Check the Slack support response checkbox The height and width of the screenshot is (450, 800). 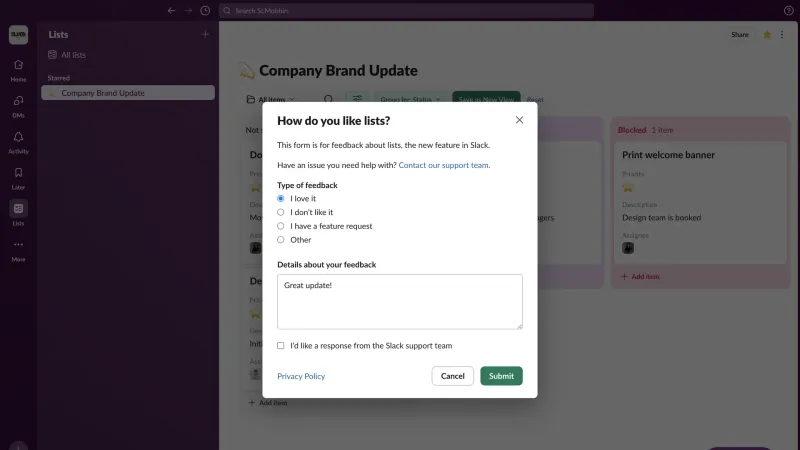pos(281,345)
